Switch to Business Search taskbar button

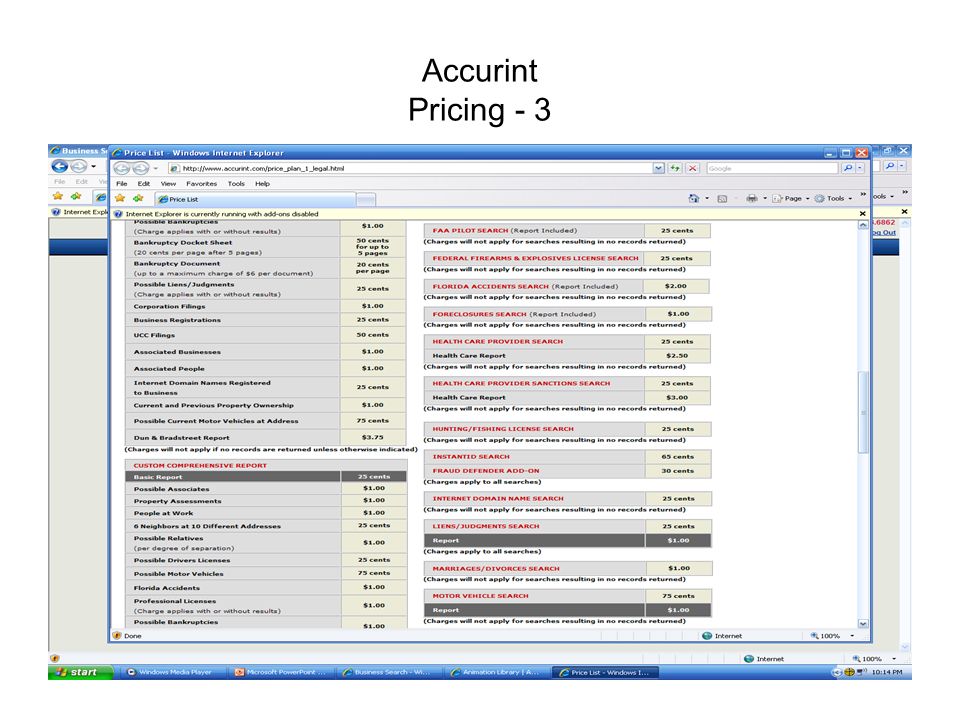tap(390, 672)
